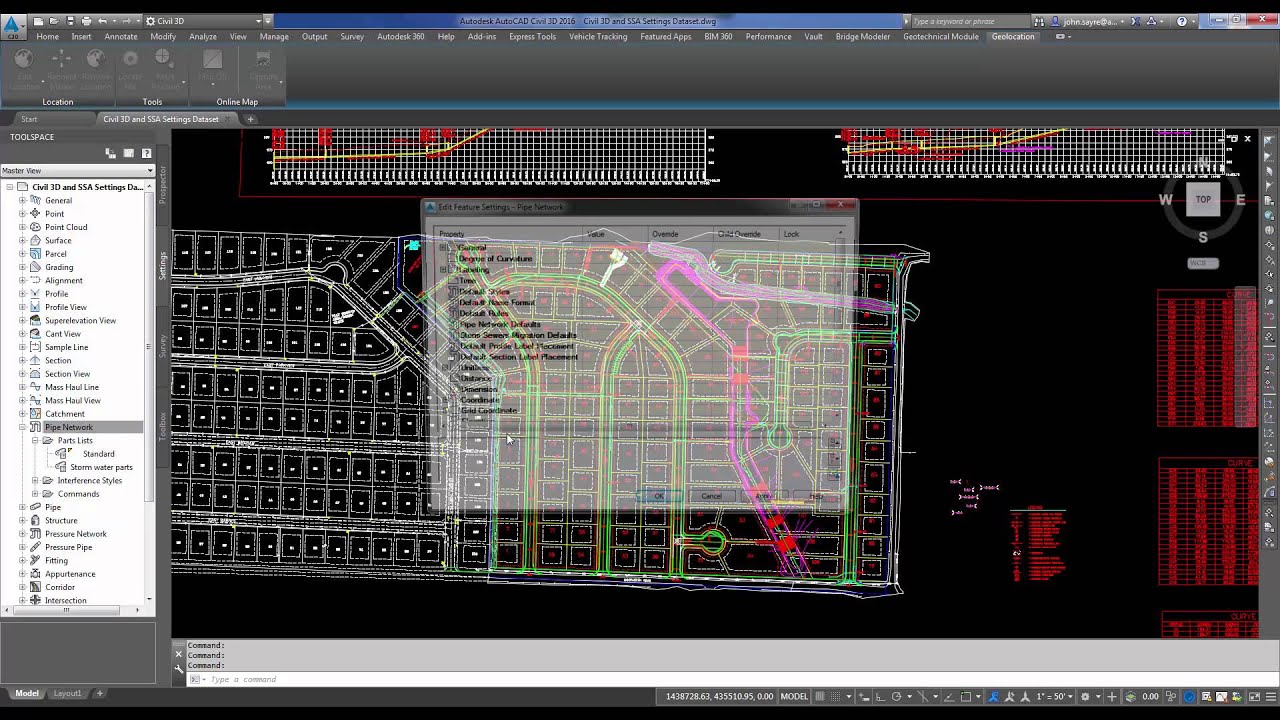Expand the Surface tree node

22,240
